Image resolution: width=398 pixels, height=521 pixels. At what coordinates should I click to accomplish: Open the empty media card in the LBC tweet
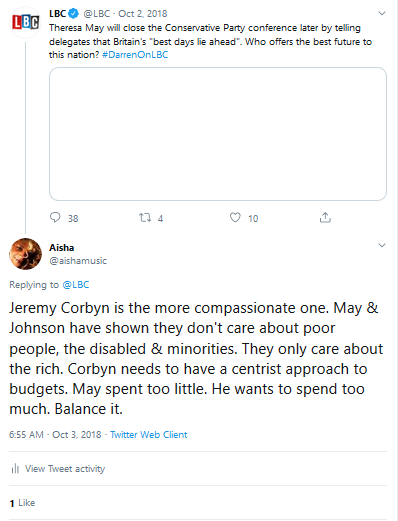tap(218, 134)
